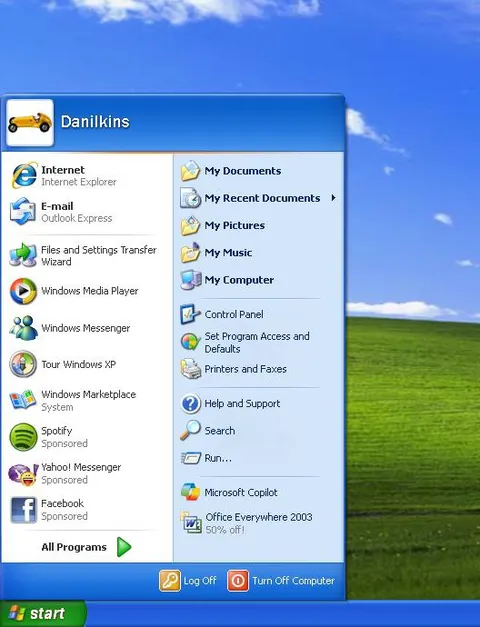Click the Spotify text label
The height and width of the screenshot is (627, 480).
pyautogui.click(x=56, y=431)
